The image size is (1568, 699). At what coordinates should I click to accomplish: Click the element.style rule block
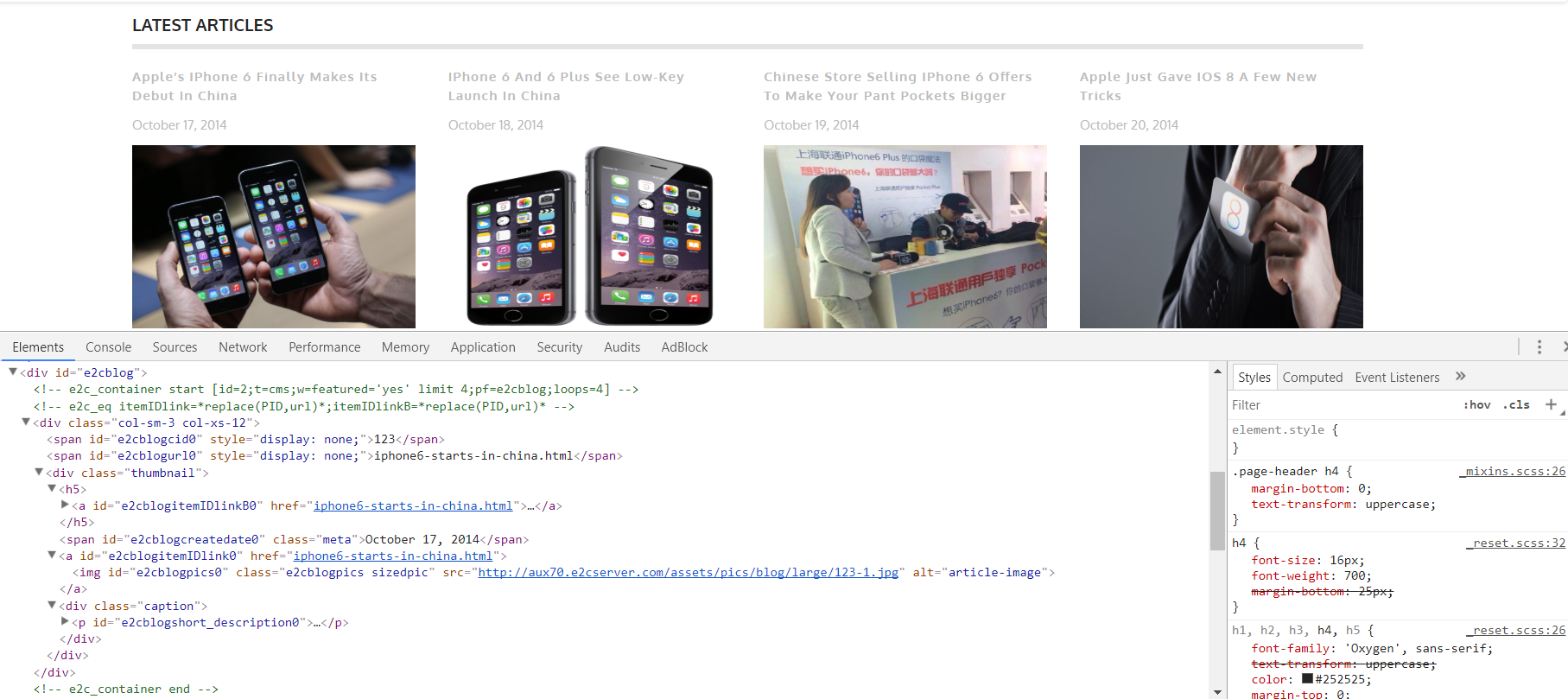pos(1397,439)
